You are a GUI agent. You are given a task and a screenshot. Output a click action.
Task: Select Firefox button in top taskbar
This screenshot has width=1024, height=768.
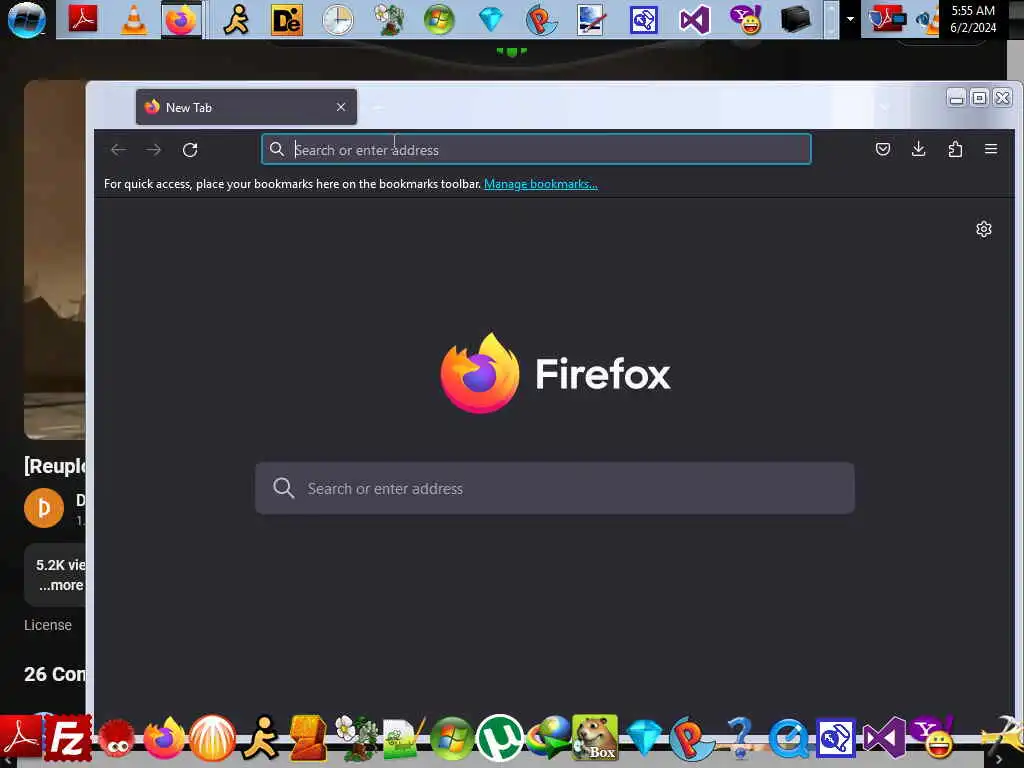pos(181,20)
